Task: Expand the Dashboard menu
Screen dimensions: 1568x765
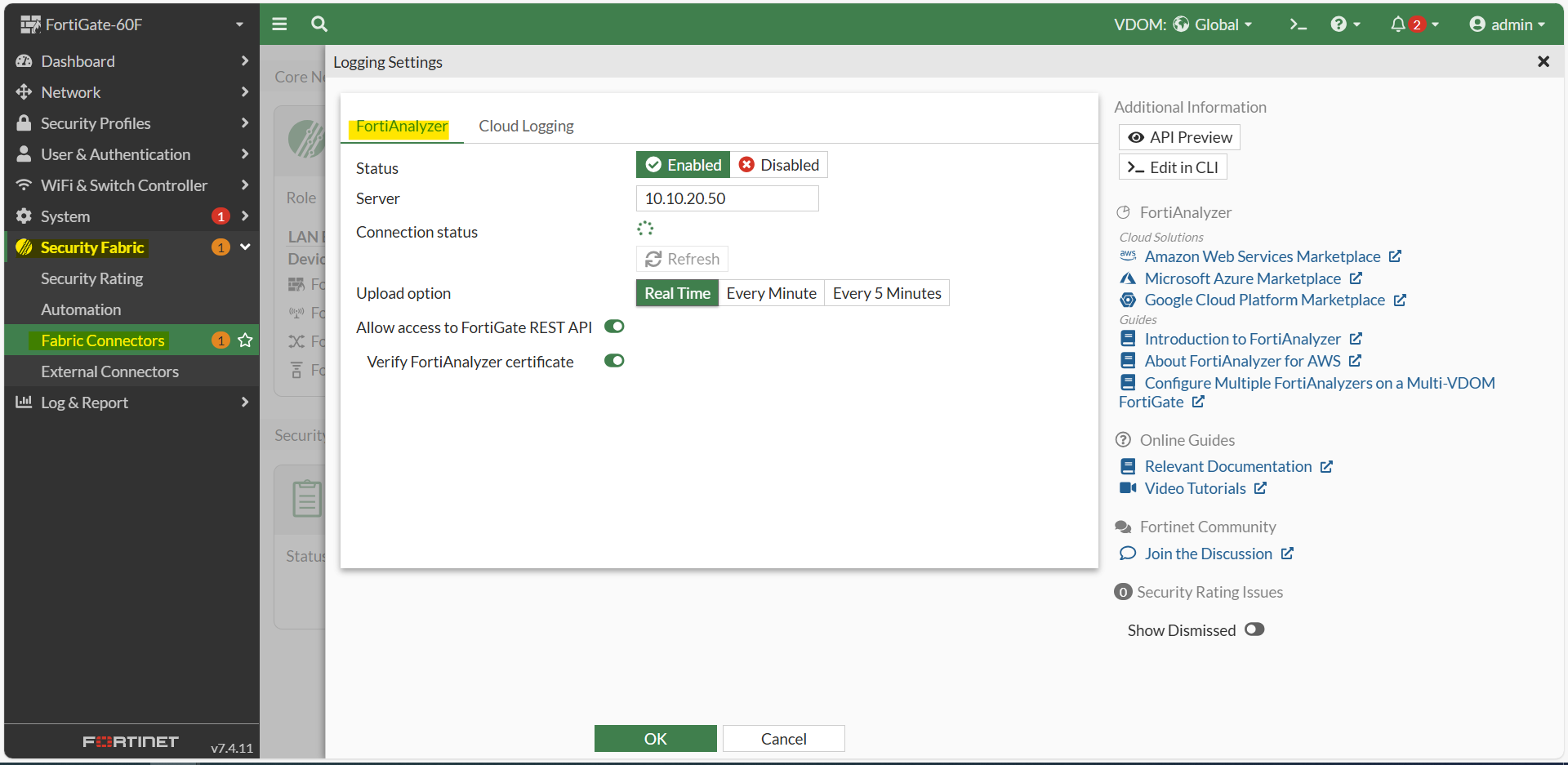Action: click(x=132, y=61)
